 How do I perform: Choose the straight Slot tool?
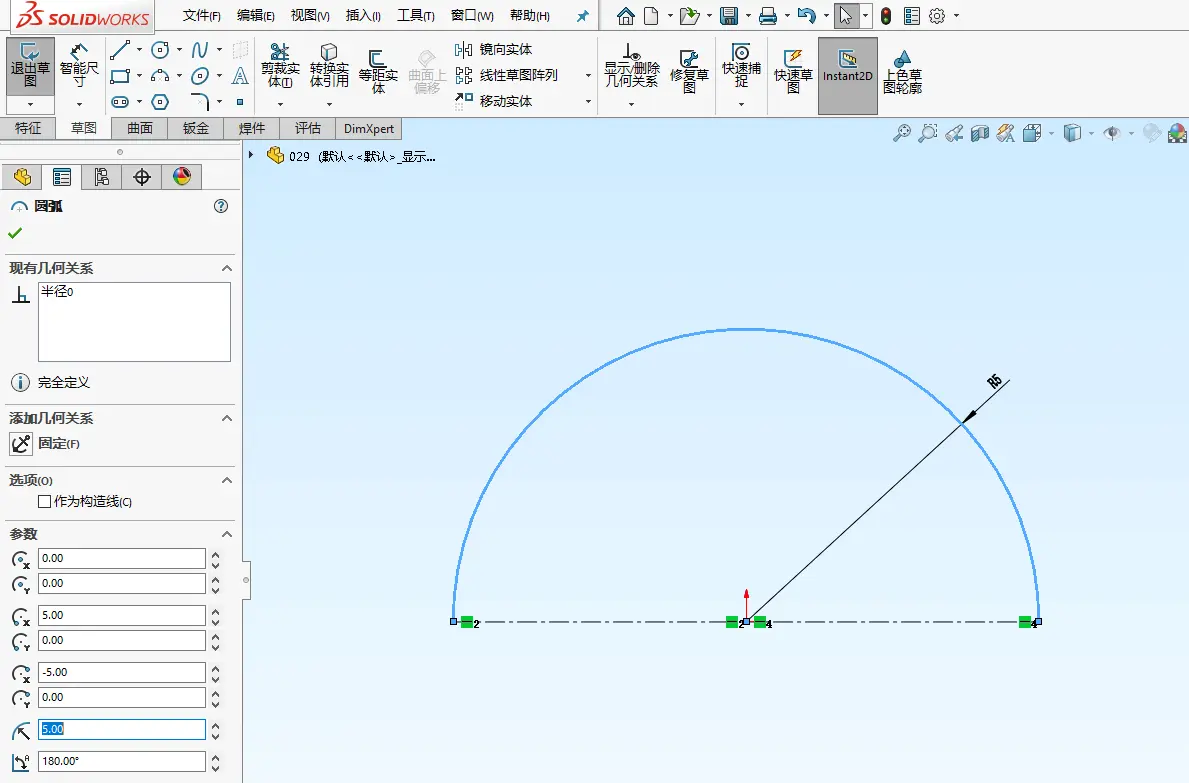pos(120,102)
